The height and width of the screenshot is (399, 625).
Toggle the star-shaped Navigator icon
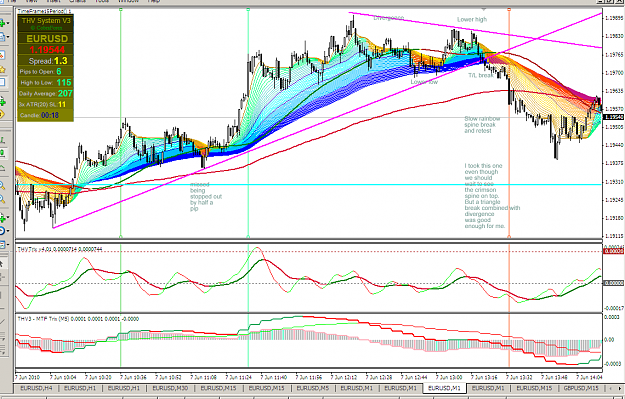(x=2, y=70)
